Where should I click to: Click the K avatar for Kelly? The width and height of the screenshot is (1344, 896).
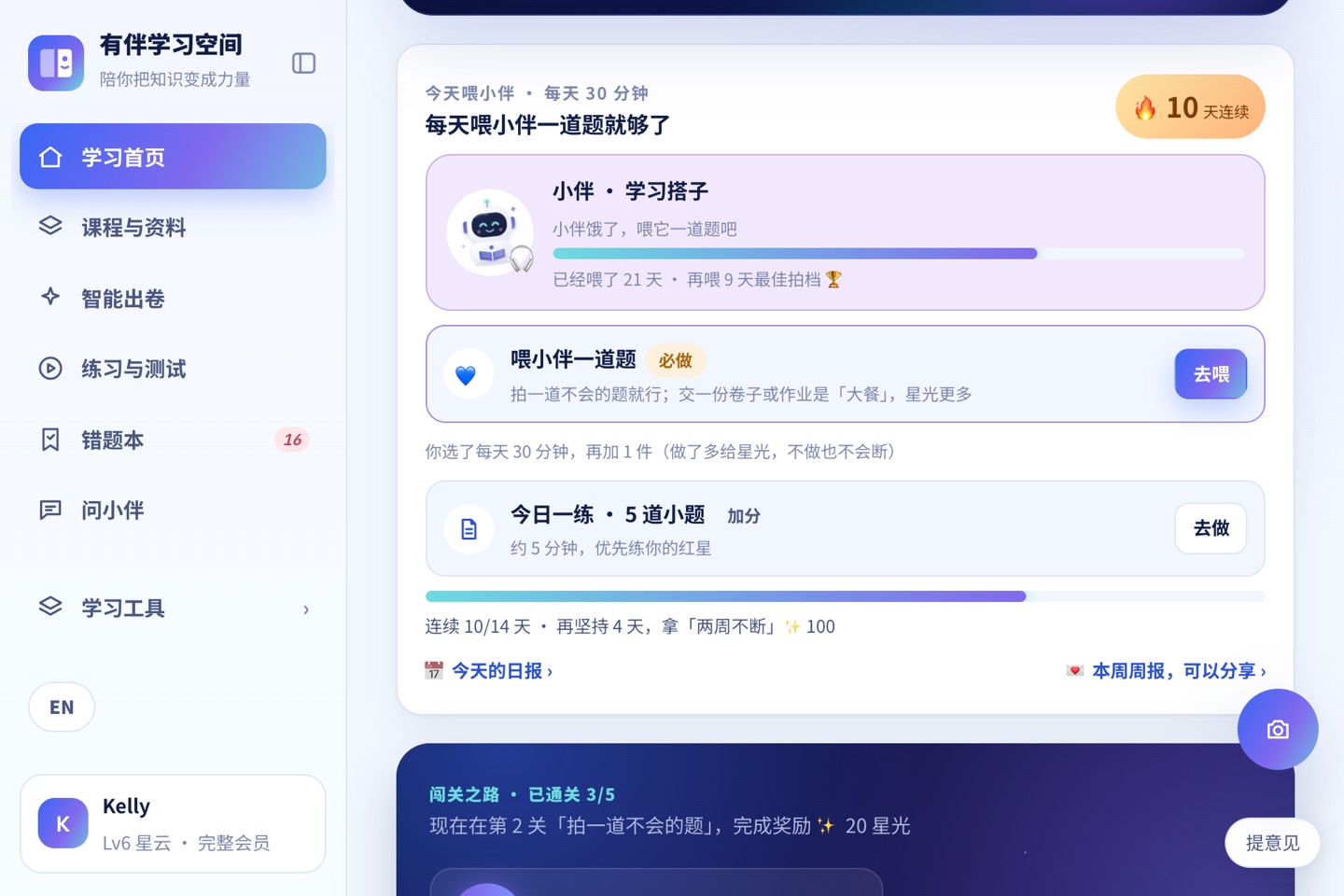pyautogui.click(x=63, y=823)
